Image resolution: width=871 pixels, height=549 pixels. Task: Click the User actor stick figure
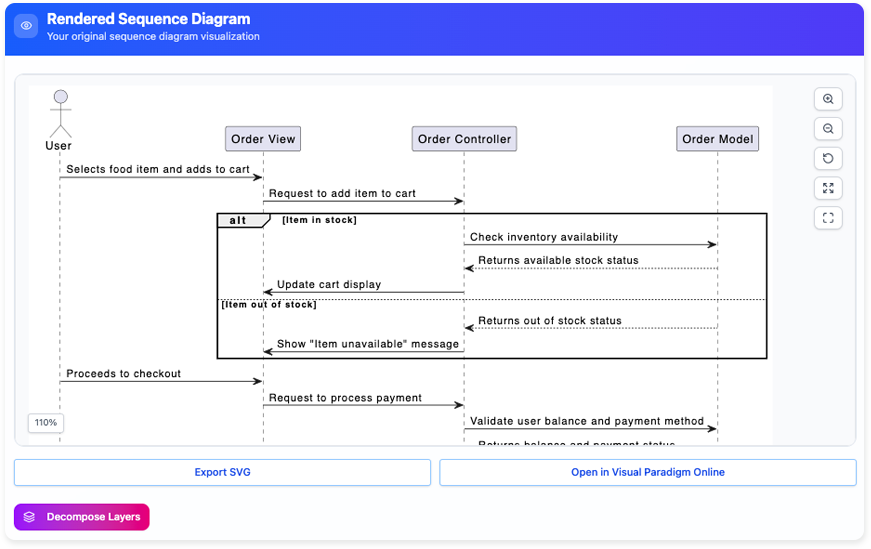point(60,113)
